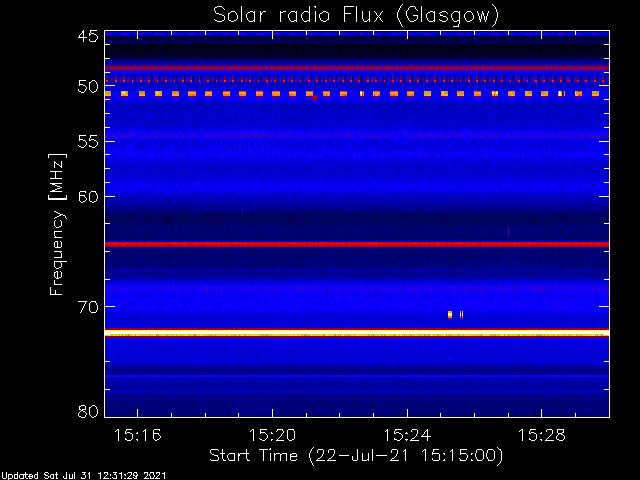Select the '50' frequency axis label
The height and width of the screenshot is (480, 640).
click(x=88, y=87)
